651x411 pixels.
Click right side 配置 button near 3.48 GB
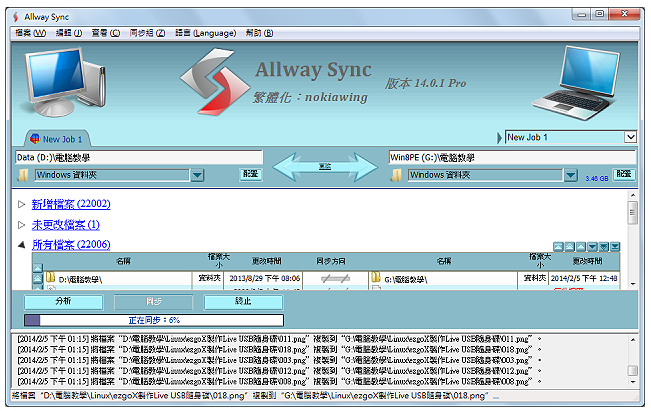pos(624,174)
